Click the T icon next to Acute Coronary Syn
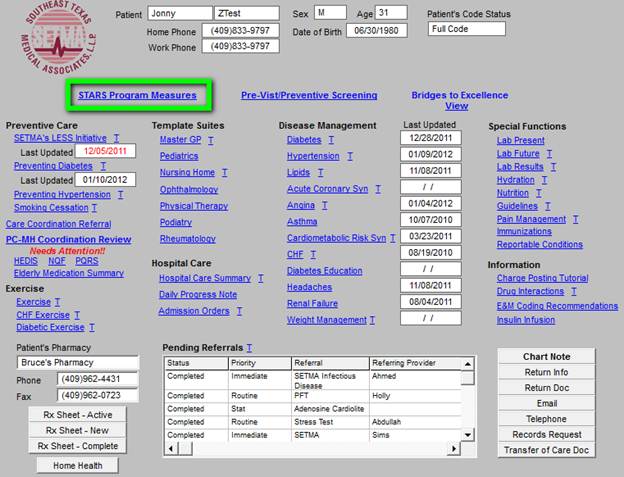Viewport: 624px width, 477px height. 378,189
